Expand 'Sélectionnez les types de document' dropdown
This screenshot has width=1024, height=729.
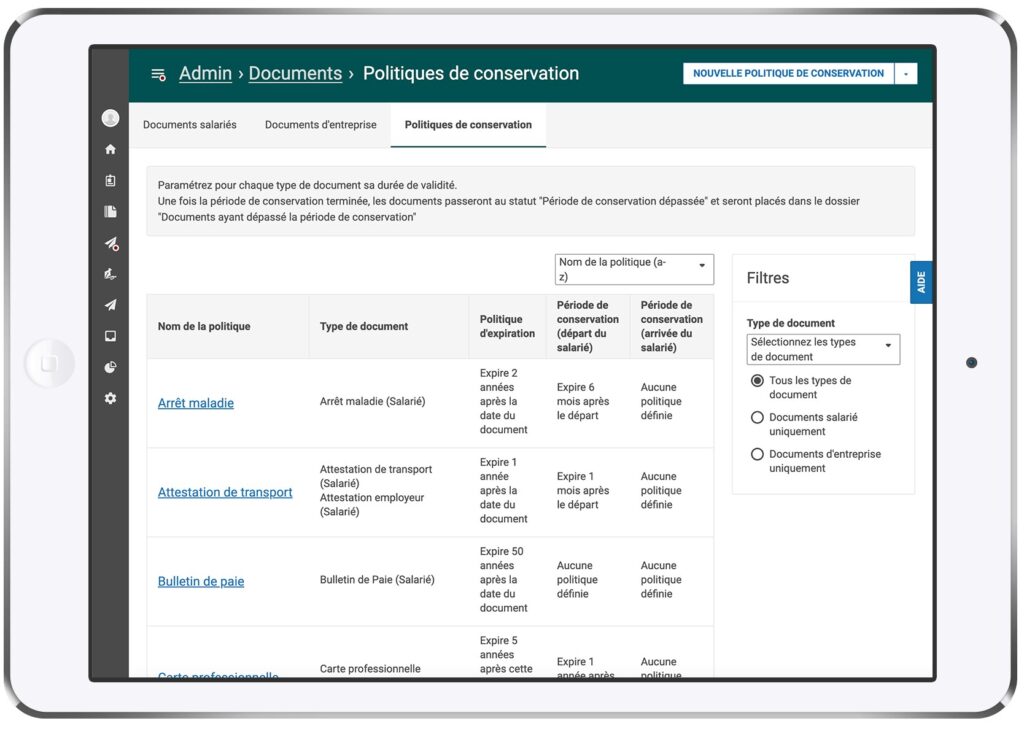[823, 349]
